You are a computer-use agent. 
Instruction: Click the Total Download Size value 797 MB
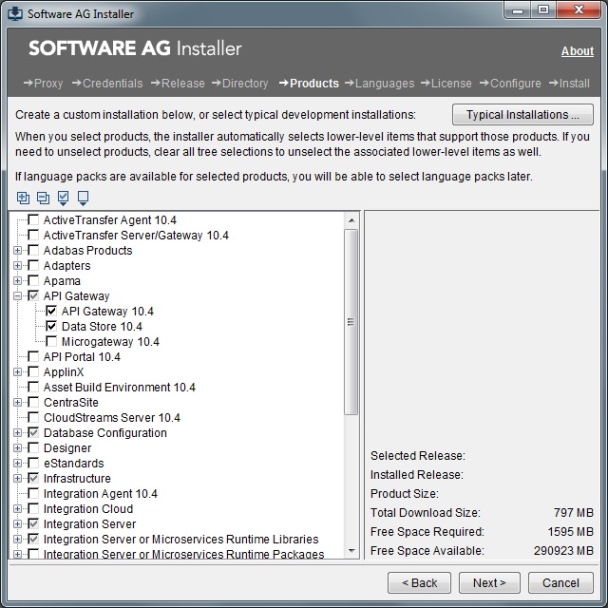click(573, 513)
